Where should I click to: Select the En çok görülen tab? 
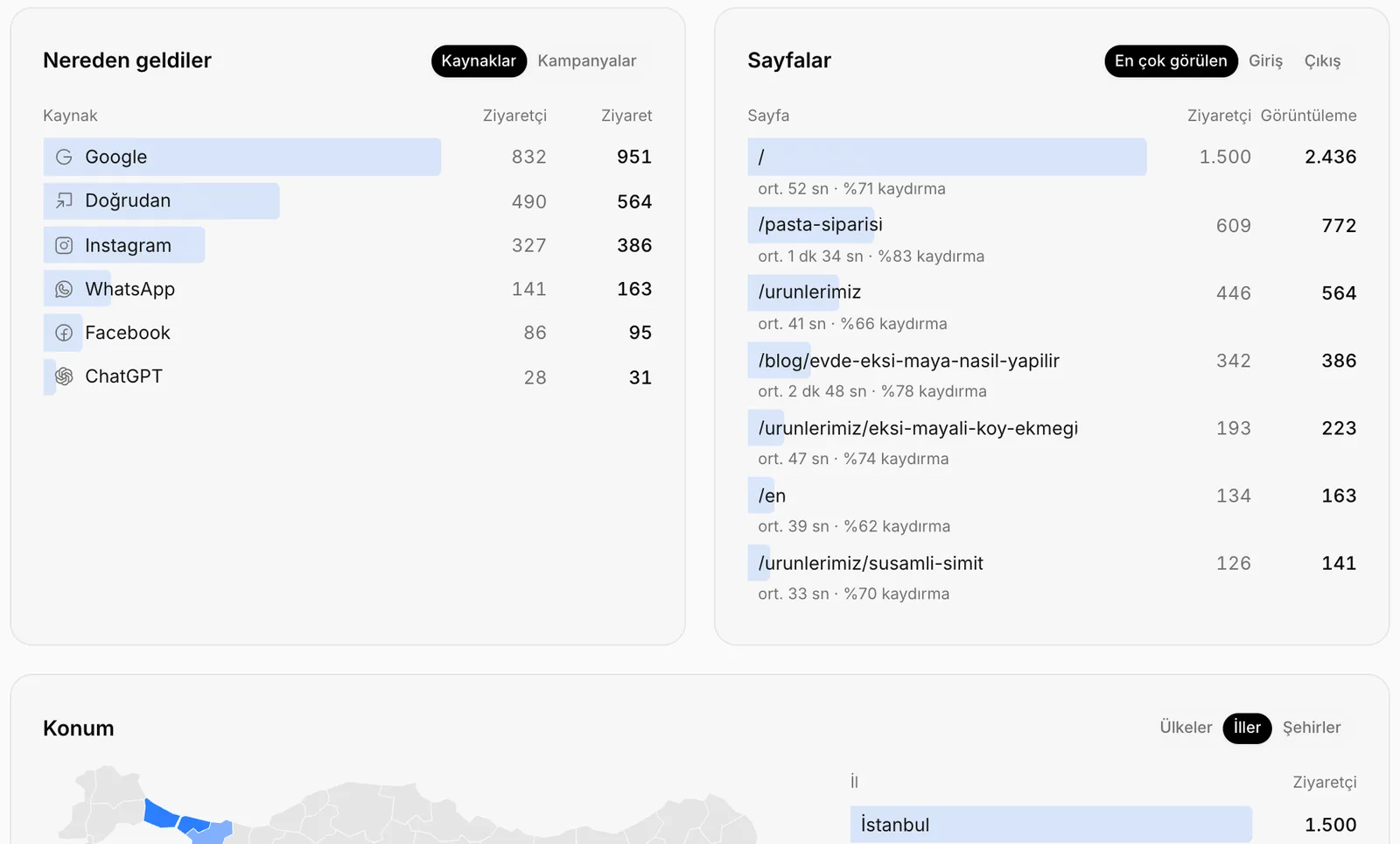(x=1171, y=61)
